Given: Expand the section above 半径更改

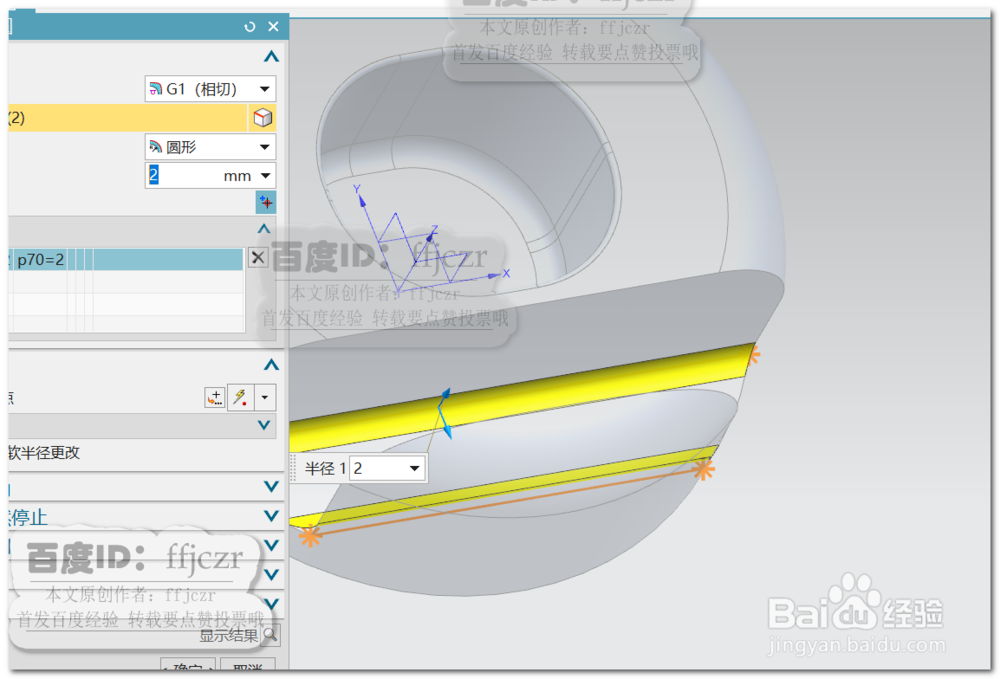Looking at the screenshot, I should 264,425.
